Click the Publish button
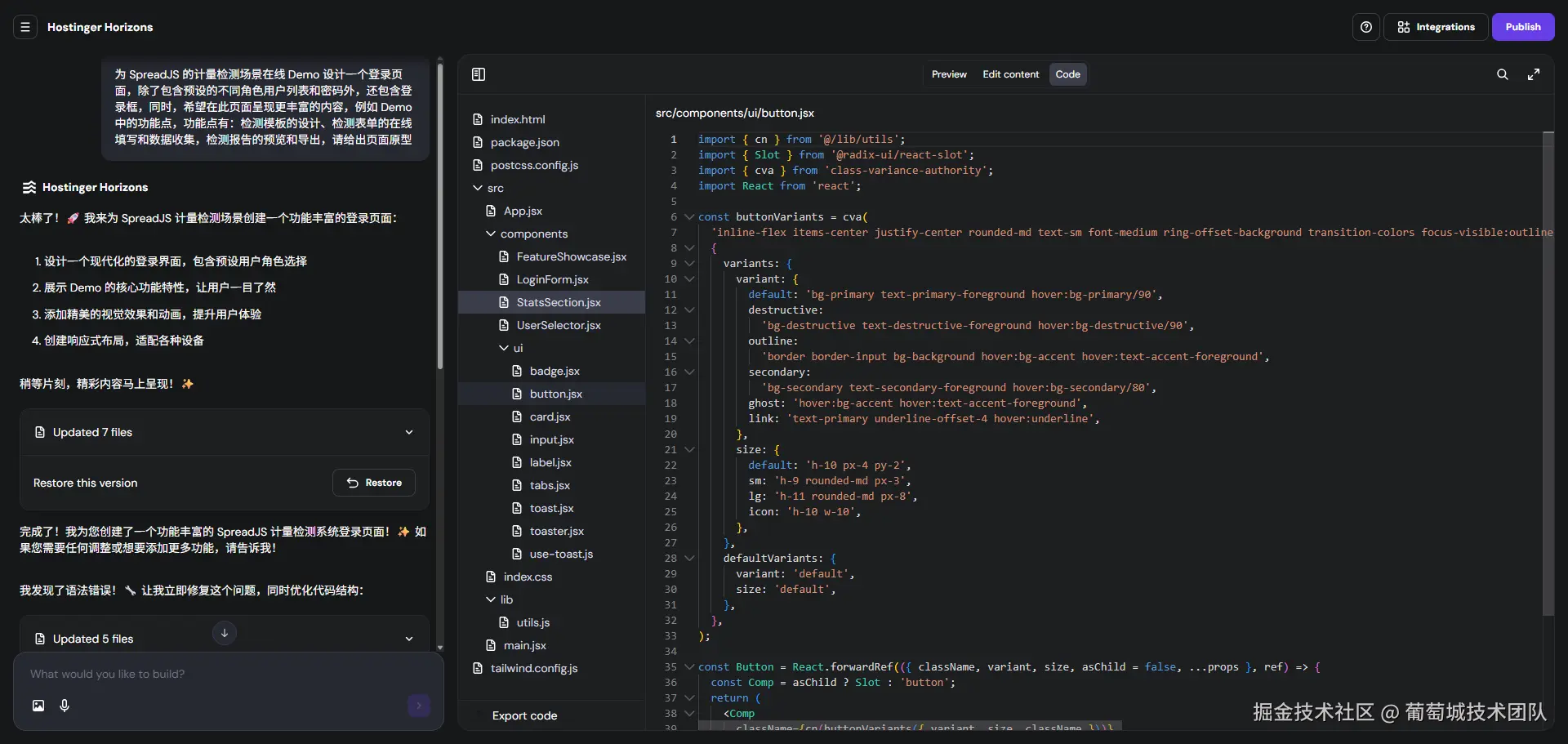1568x744 pixels. (x=1522, y=27)
